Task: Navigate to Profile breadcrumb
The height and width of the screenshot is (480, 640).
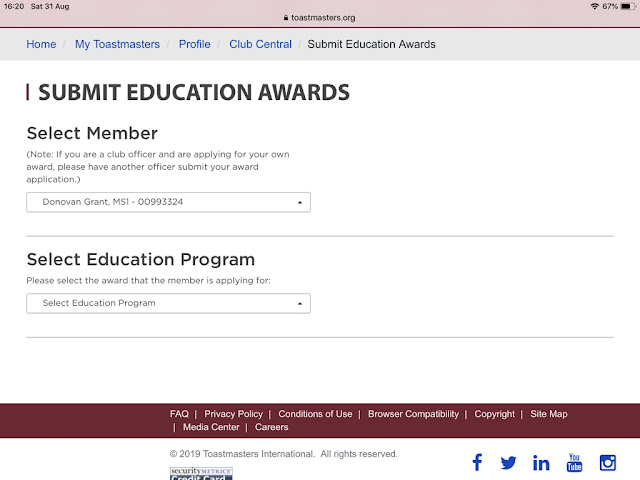Action: click(195, 44)
